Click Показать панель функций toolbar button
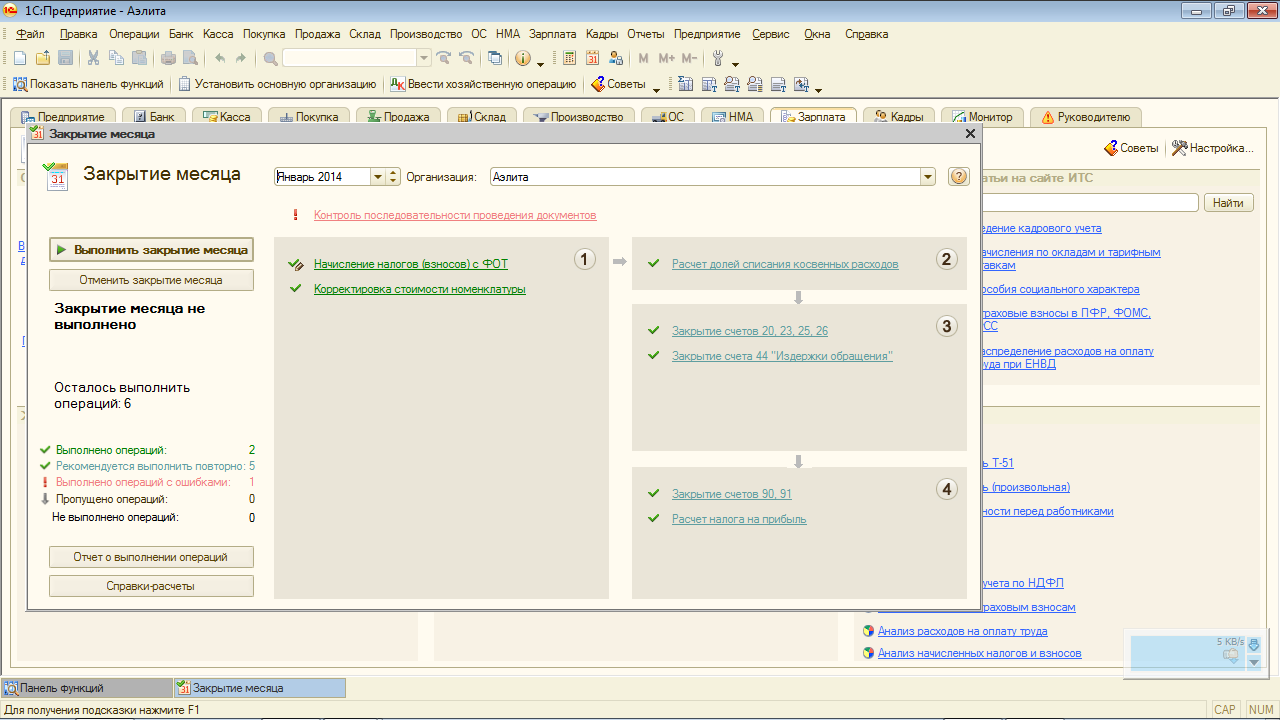 tap(87, 84)
